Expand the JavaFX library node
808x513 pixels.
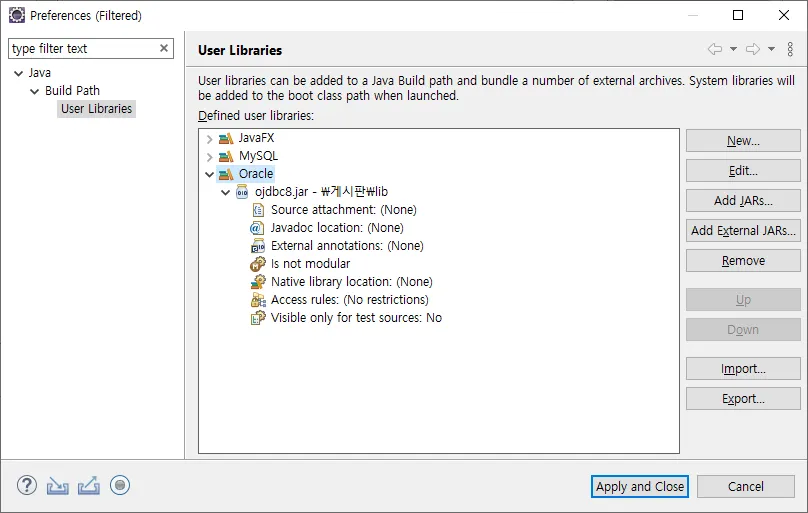tap(209, 138)
